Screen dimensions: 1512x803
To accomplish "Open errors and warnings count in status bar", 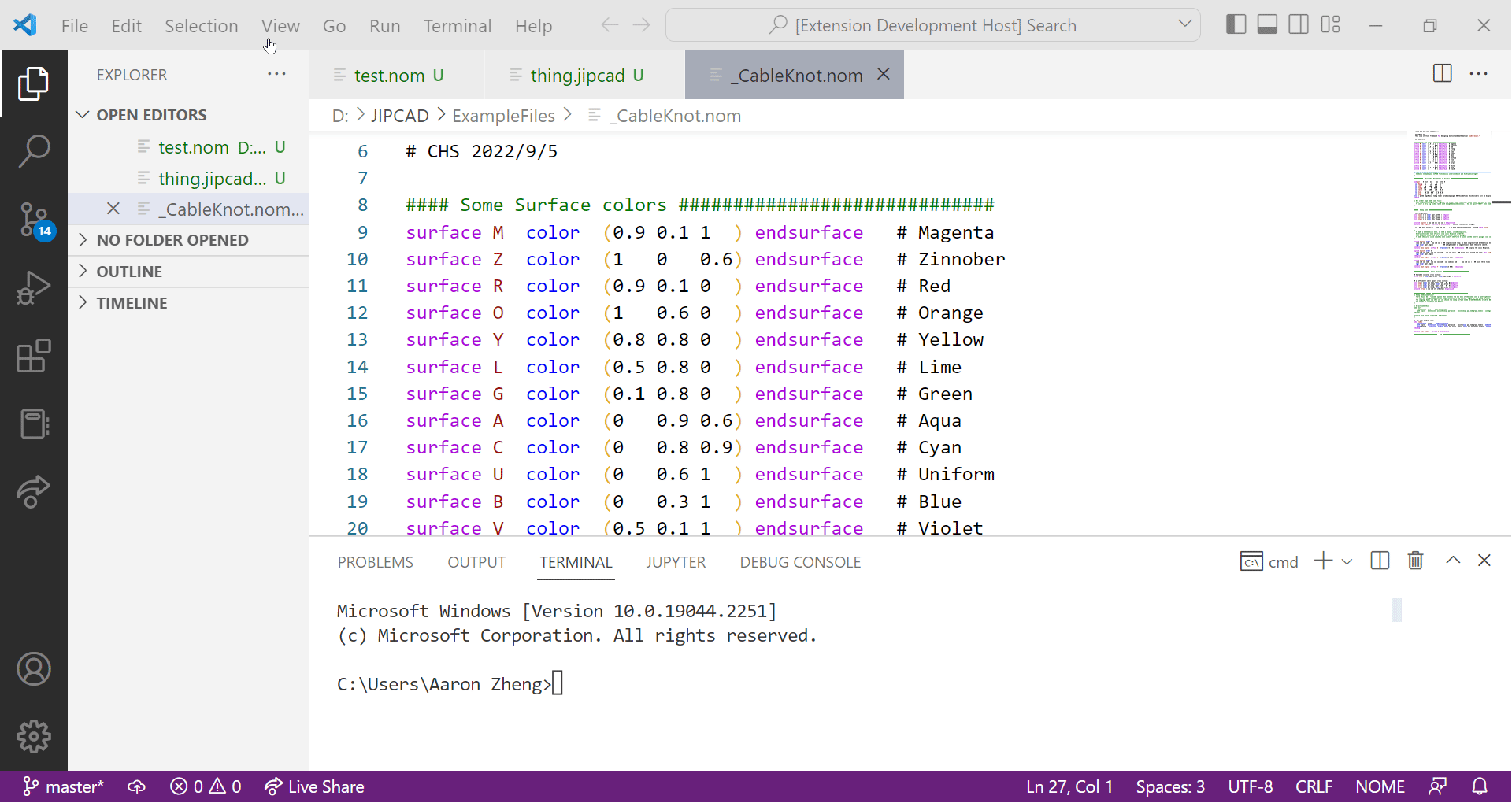I will (206, 786).
